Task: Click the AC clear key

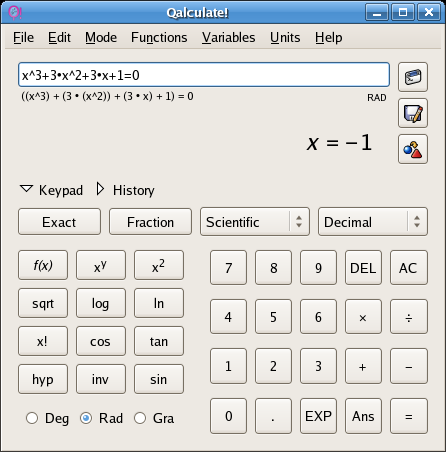Action: [409, 268]
